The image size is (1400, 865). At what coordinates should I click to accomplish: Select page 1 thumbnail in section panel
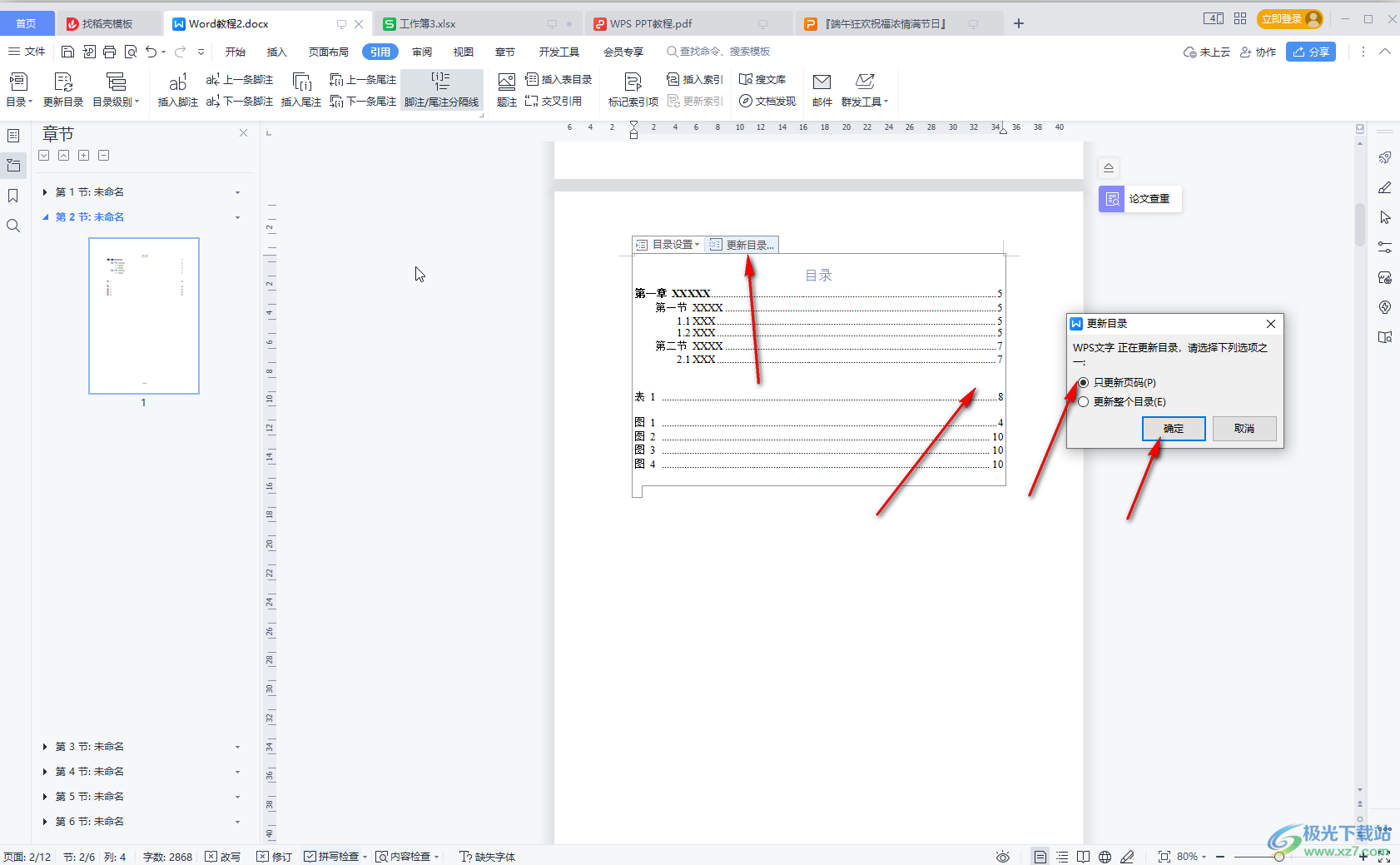coord(144,316)
